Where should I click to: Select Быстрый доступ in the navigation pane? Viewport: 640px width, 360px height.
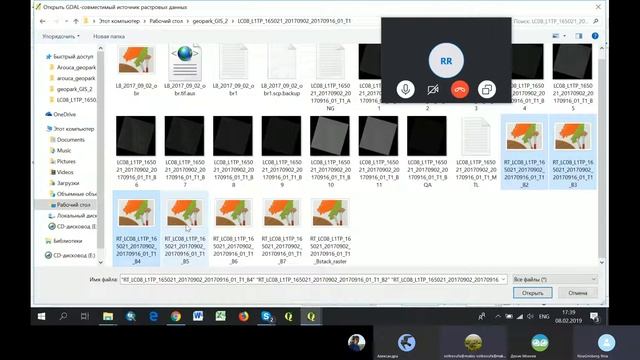point(70,56)
